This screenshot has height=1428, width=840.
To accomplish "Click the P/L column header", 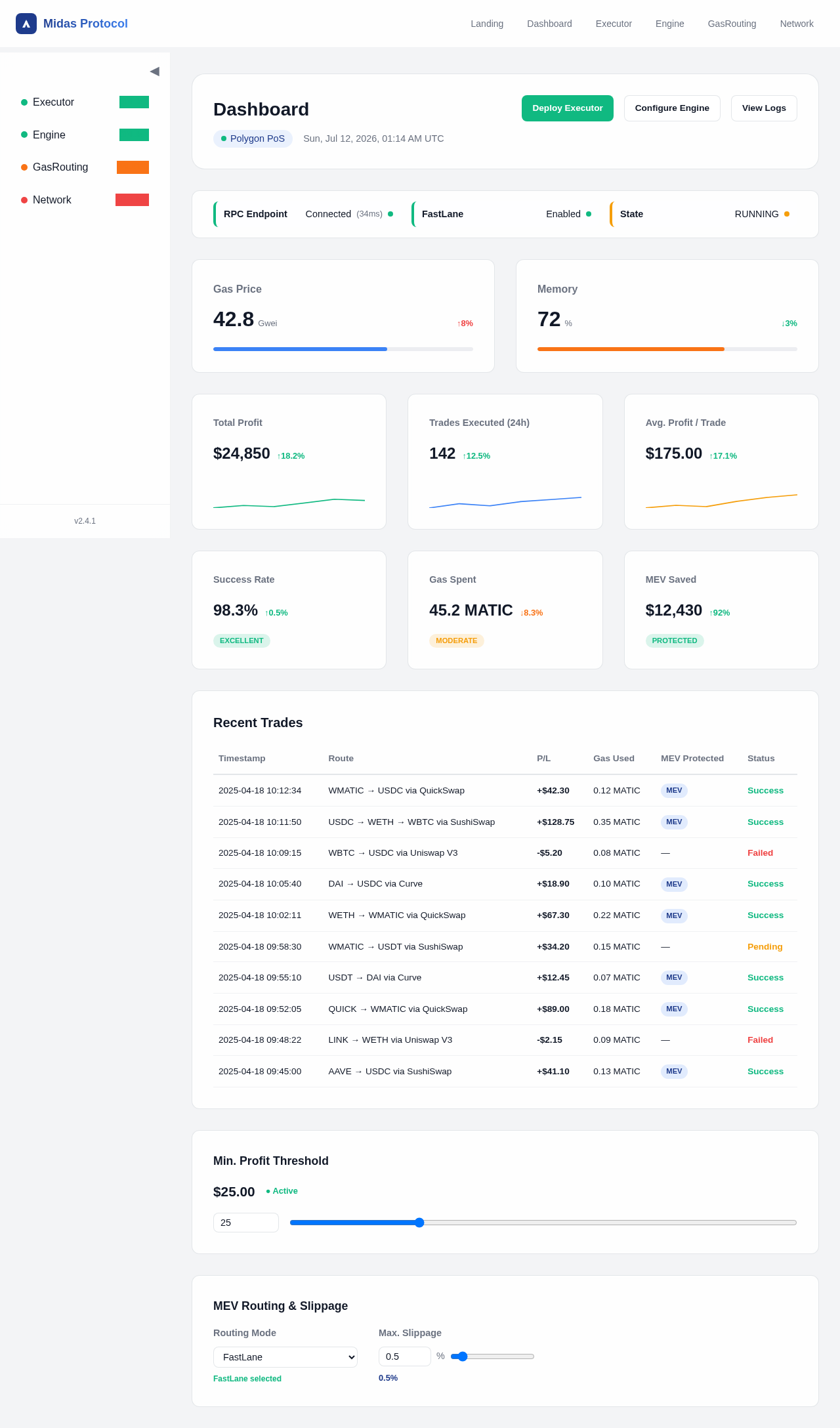I will tap(544, 758).
